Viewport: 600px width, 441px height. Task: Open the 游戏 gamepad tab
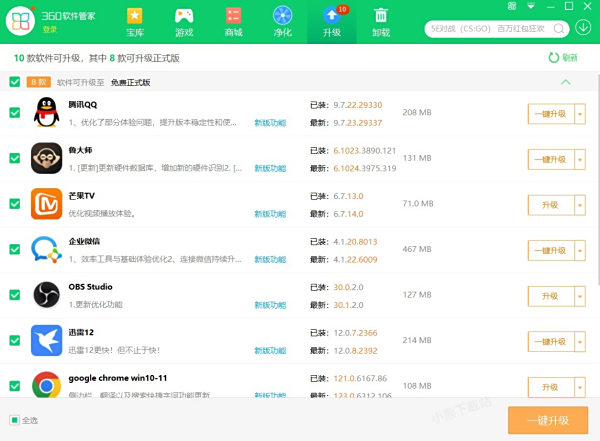tap(184, 22)
